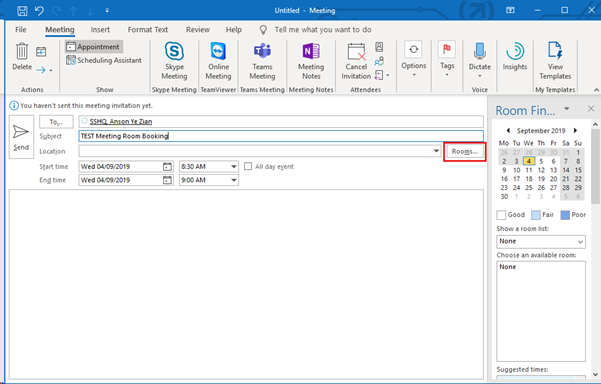Image resolution: width=601 pixels, height=384 pixels.
Task: Expand the Location dropdown arrow
Action: [x=436, y=151]
